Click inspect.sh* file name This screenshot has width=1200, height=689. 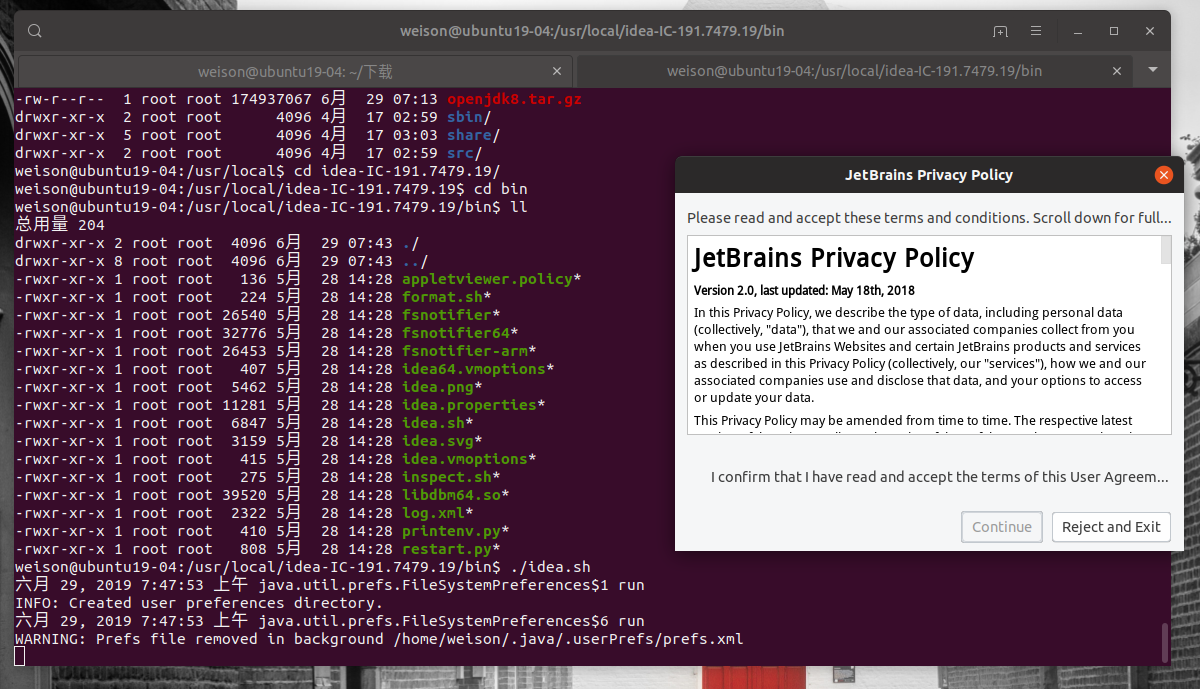pyautogui.click(x=451, y=477)
